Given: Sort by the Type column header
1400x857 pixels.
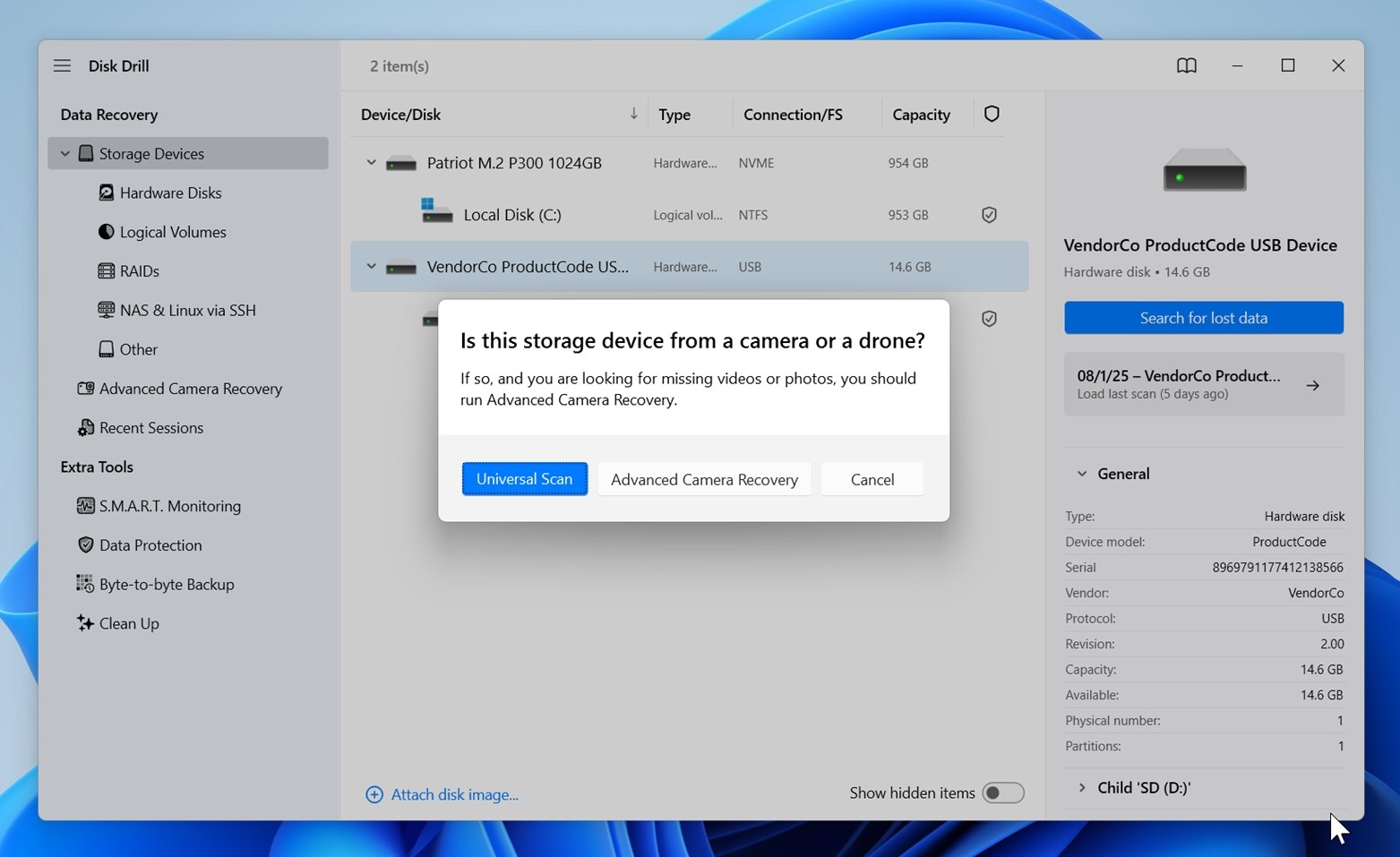Looking at the screenshot, I should pos(674,115).
